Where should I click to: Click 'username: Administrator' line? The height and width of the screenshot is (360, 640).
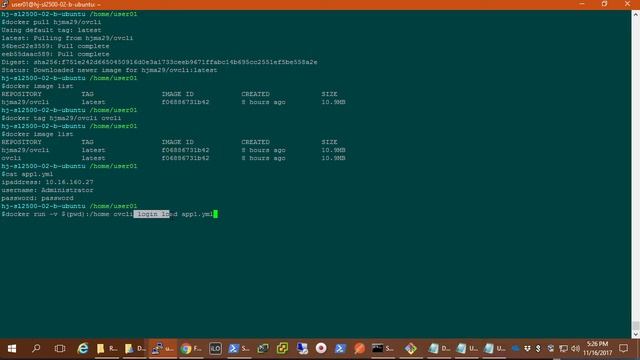(x=47, y=190)
